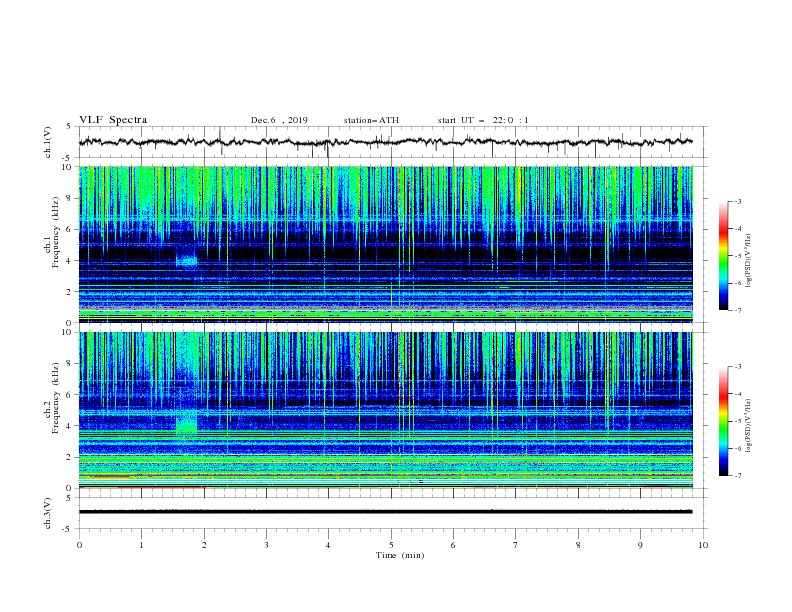Select the "start UT = 22:0 :1" text
The image size is (792, 612).
point(483,120)
